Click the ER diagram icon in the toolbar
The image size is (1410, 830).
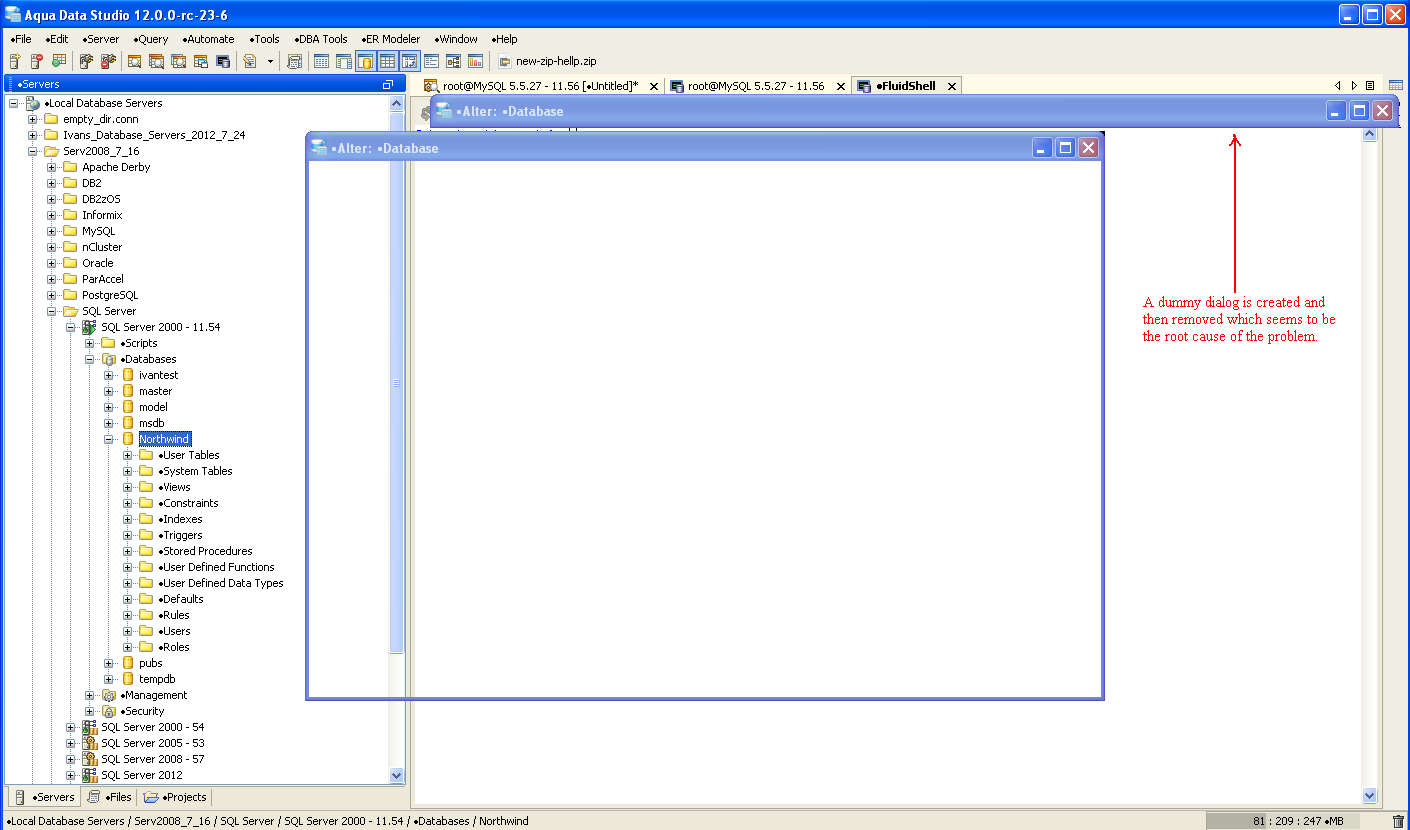453,61
